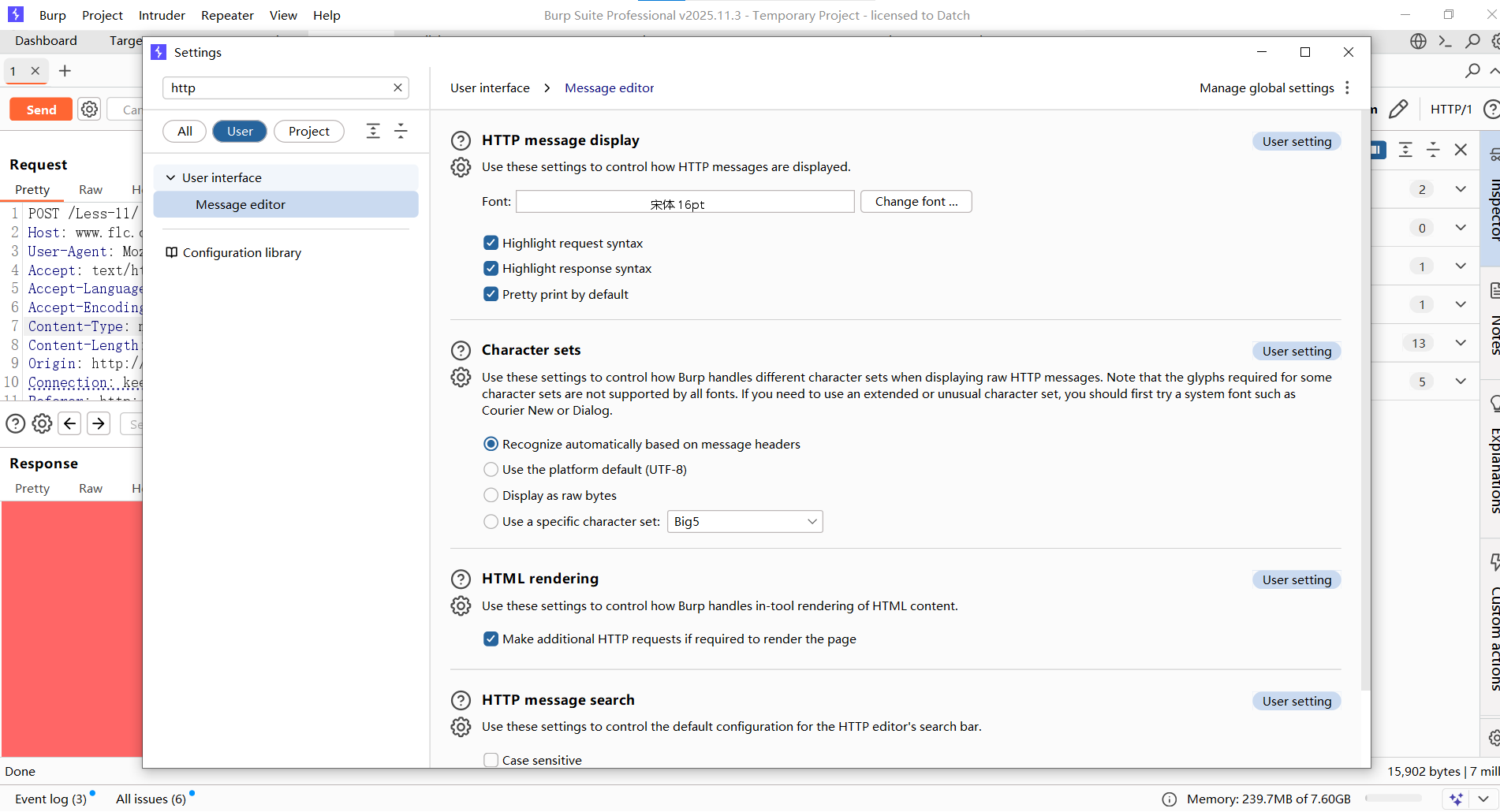This screenshot has height=812, width=1500.
Task: Close Repeater tab 1
Action: [35, 71]
